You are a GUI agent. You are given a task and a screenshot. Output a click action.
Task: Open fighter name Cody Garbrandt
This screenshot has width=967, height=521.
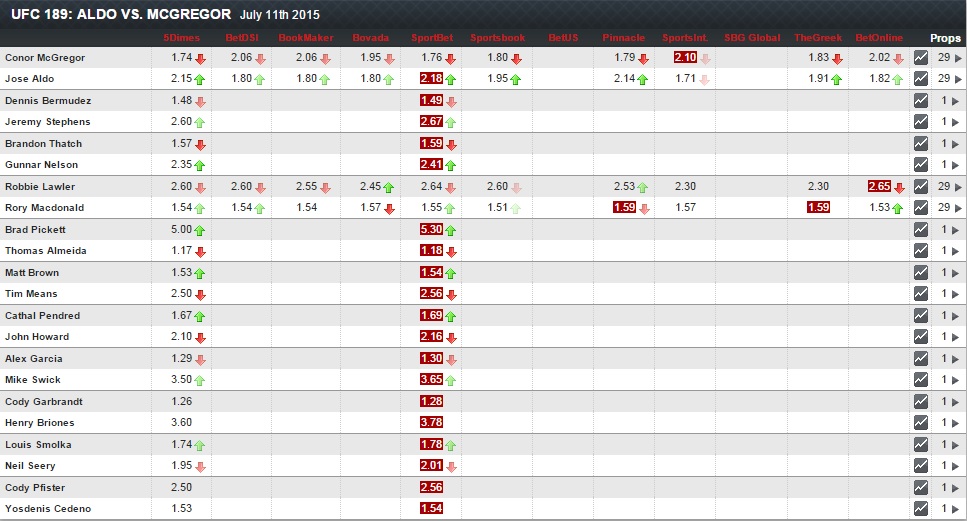pyautogui.click(x=44, y=402)
